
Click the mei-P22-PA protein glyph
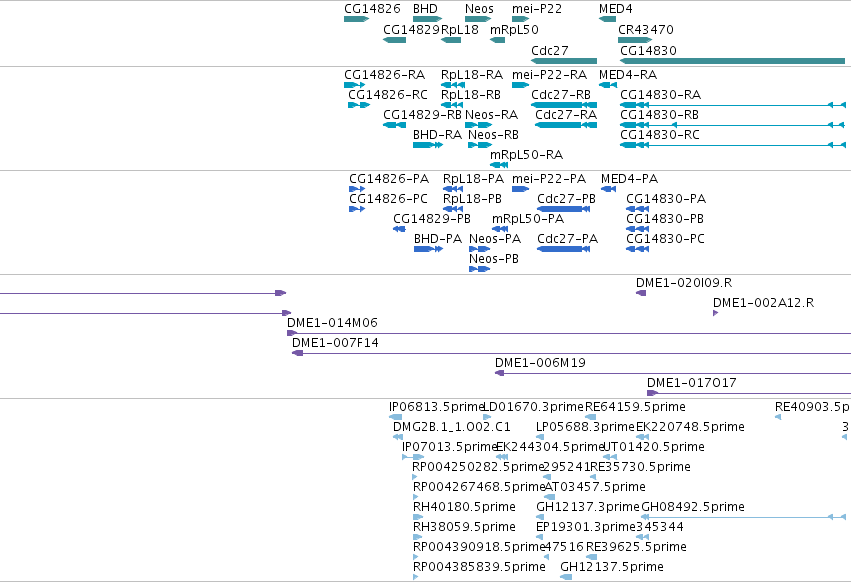pos(520,189)
